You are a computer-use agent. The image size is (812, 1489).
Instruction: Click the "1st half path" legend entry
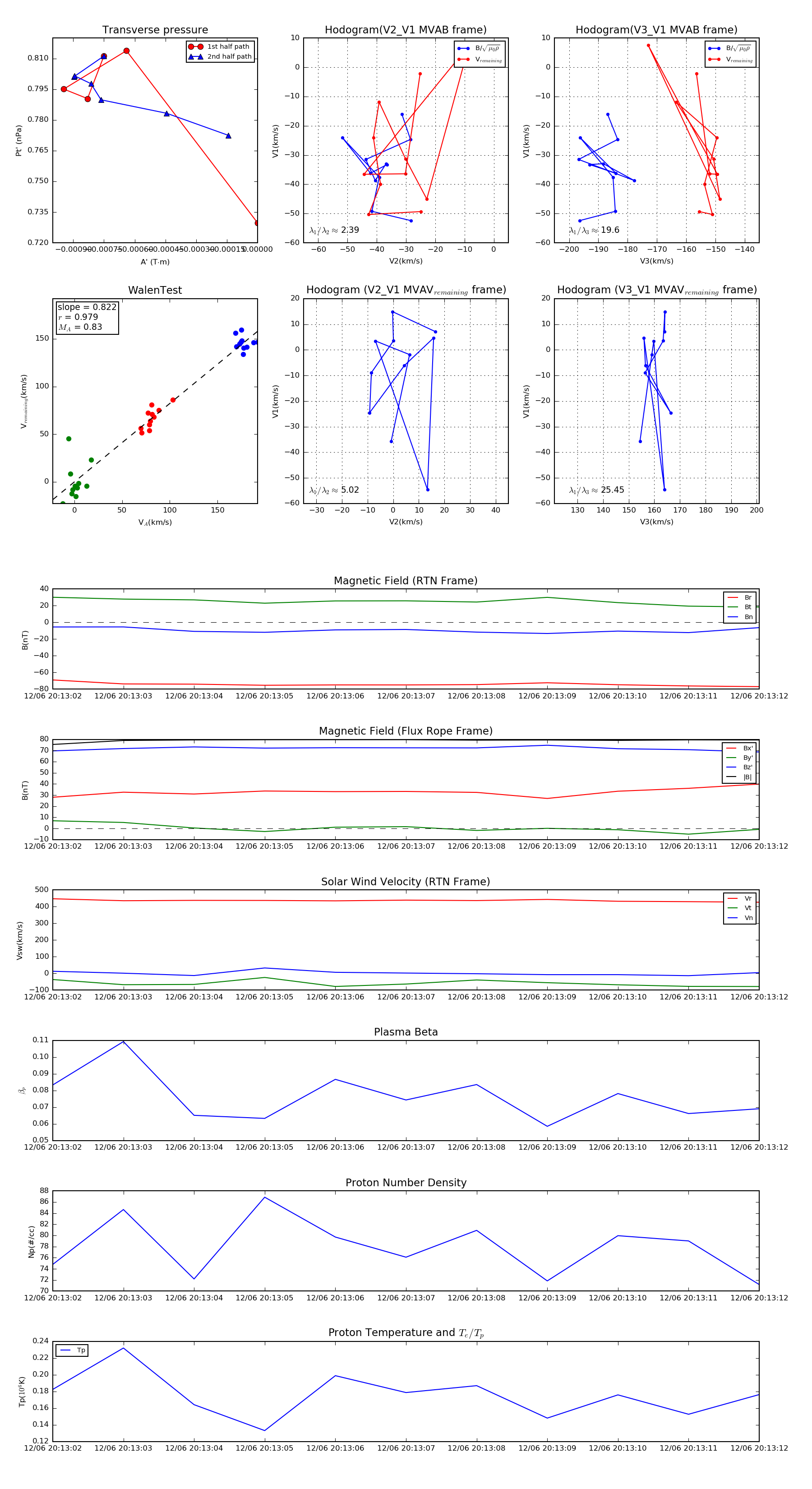220,47
